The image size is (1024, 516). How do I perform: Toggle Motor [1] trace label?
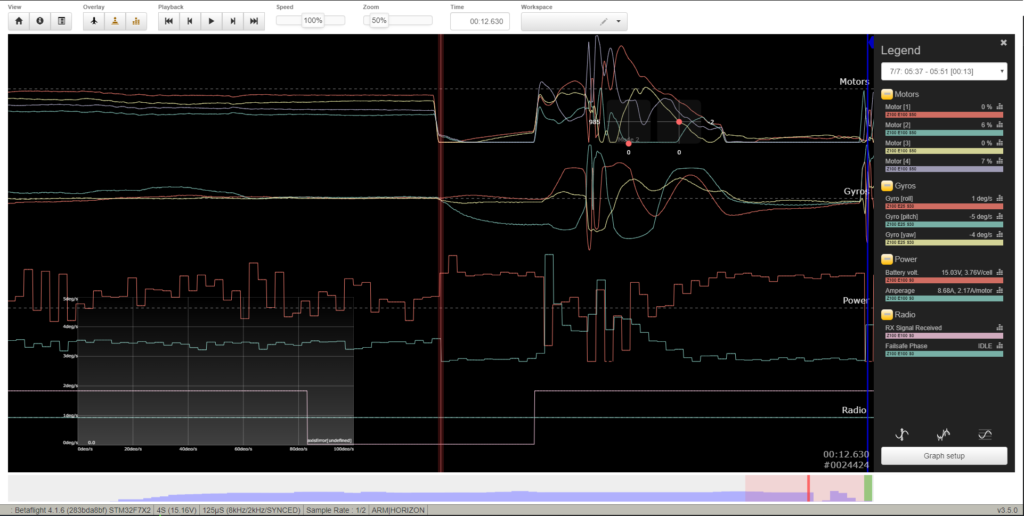tap(897, 106)
